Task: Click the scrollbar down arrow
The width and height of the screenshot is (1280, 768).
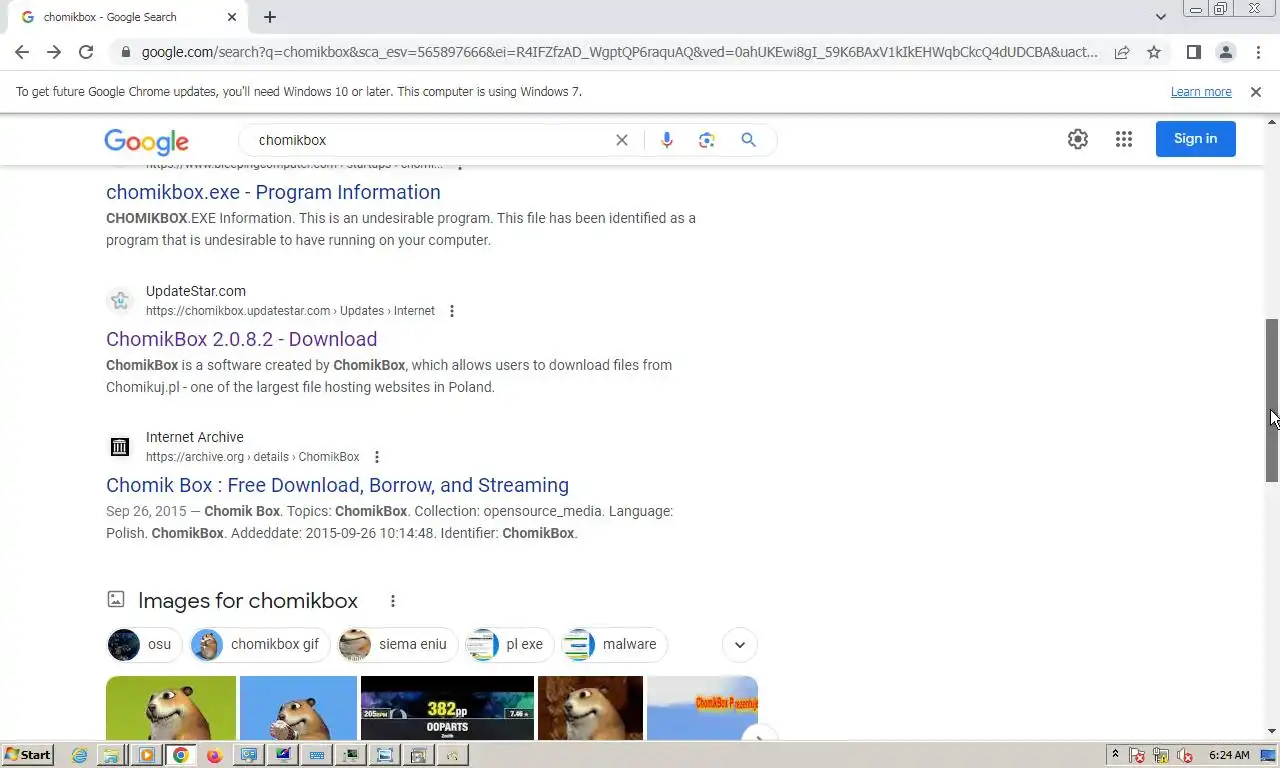Action: point(1272,732)
